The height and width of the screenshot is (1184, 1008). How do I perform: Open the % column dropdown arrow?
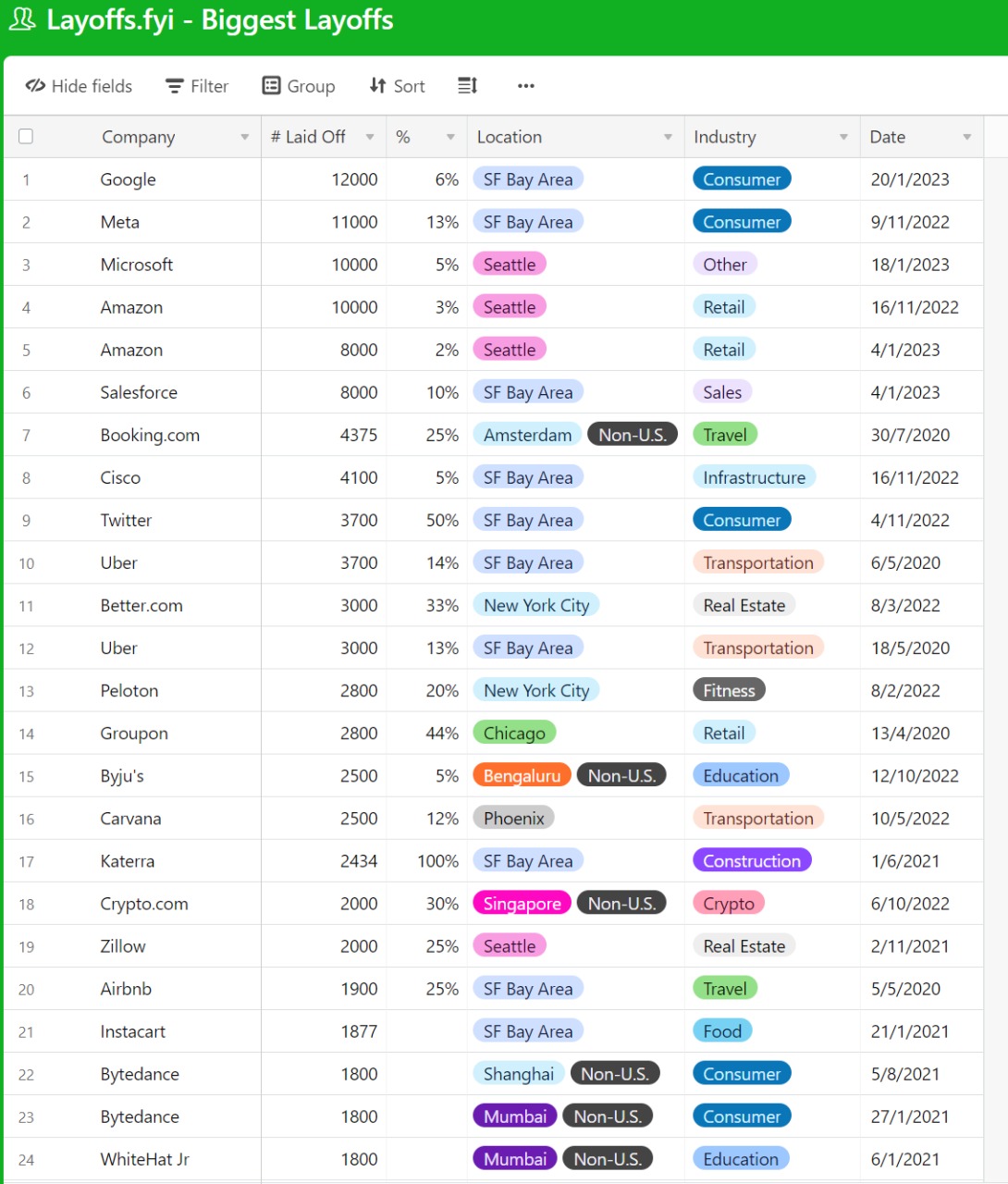click(x=450, y=137)
